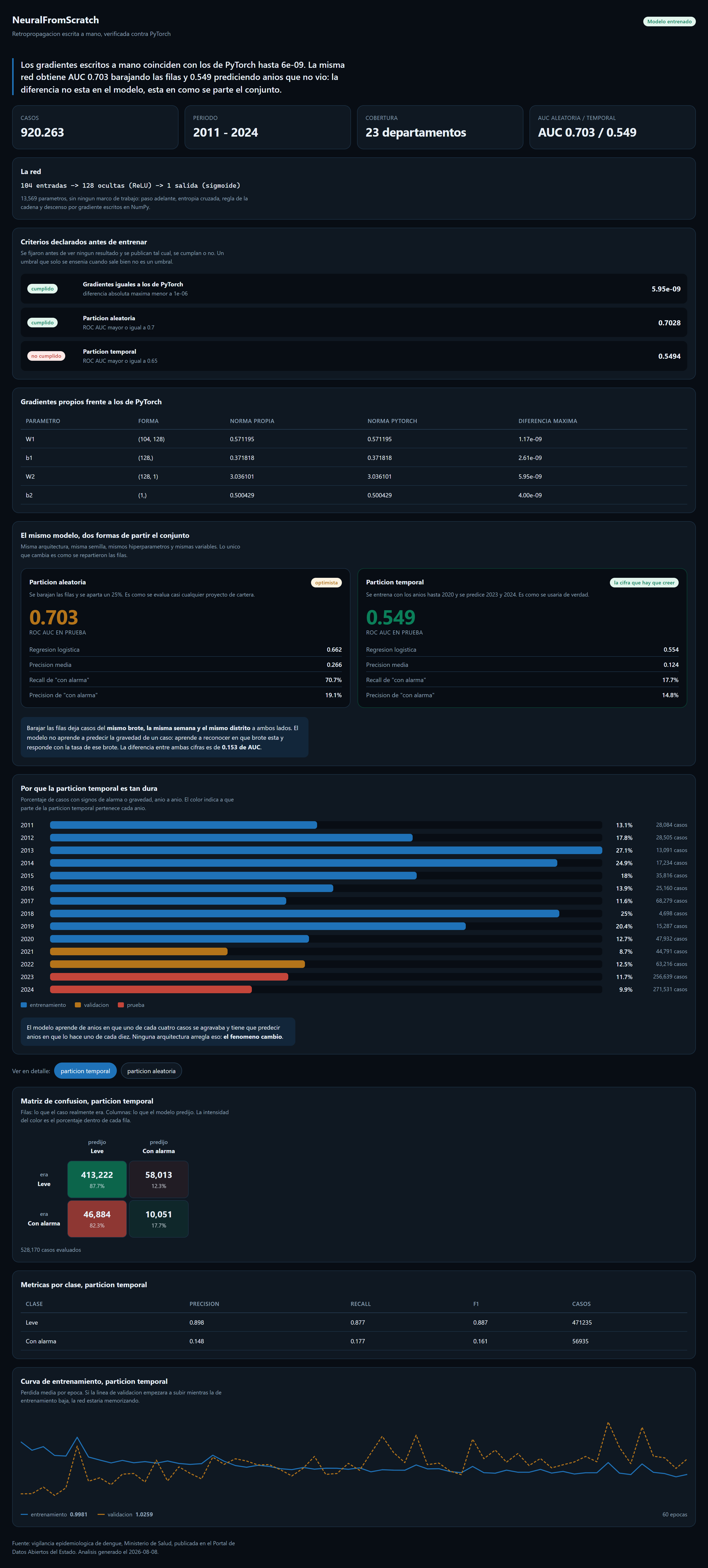Click the recall value "70.7%"
708x1568 pixels.
click(x=333, y=680)
